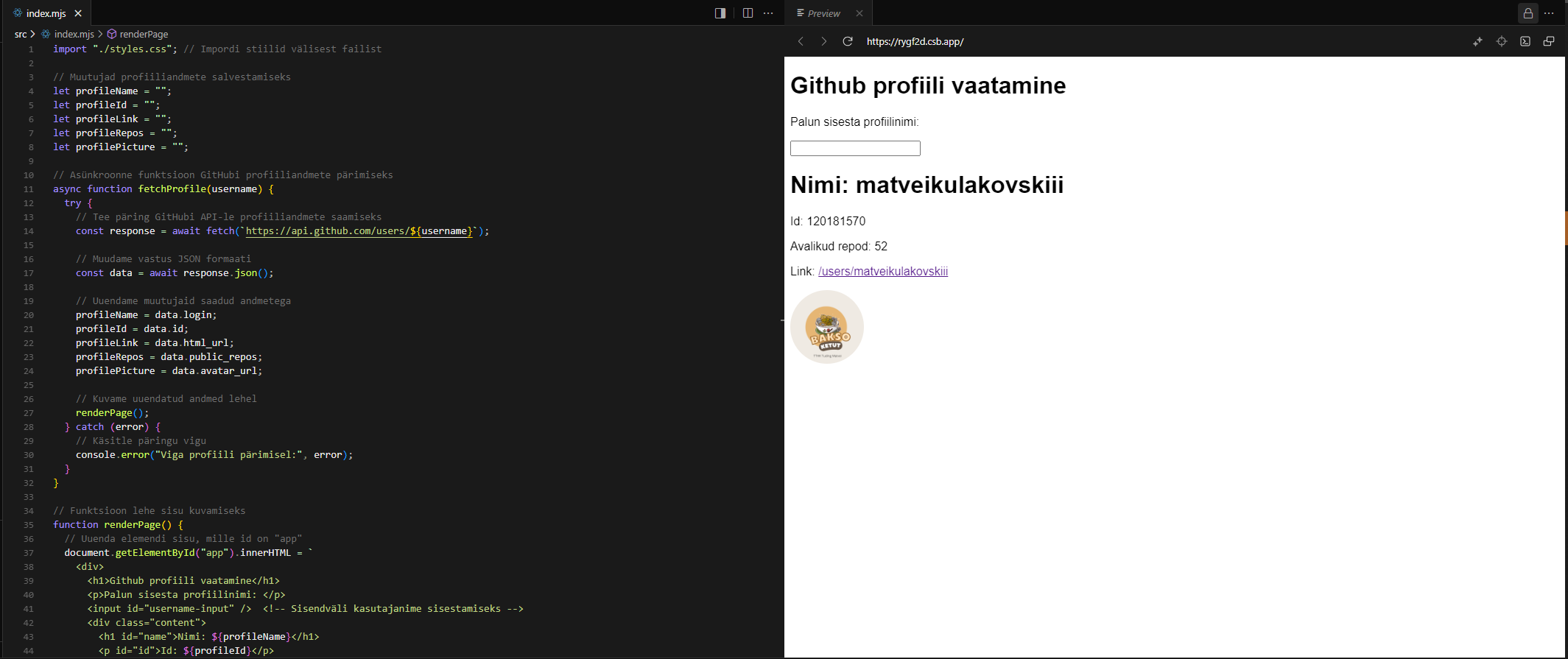Toggle the side preview layout icon

720,13
